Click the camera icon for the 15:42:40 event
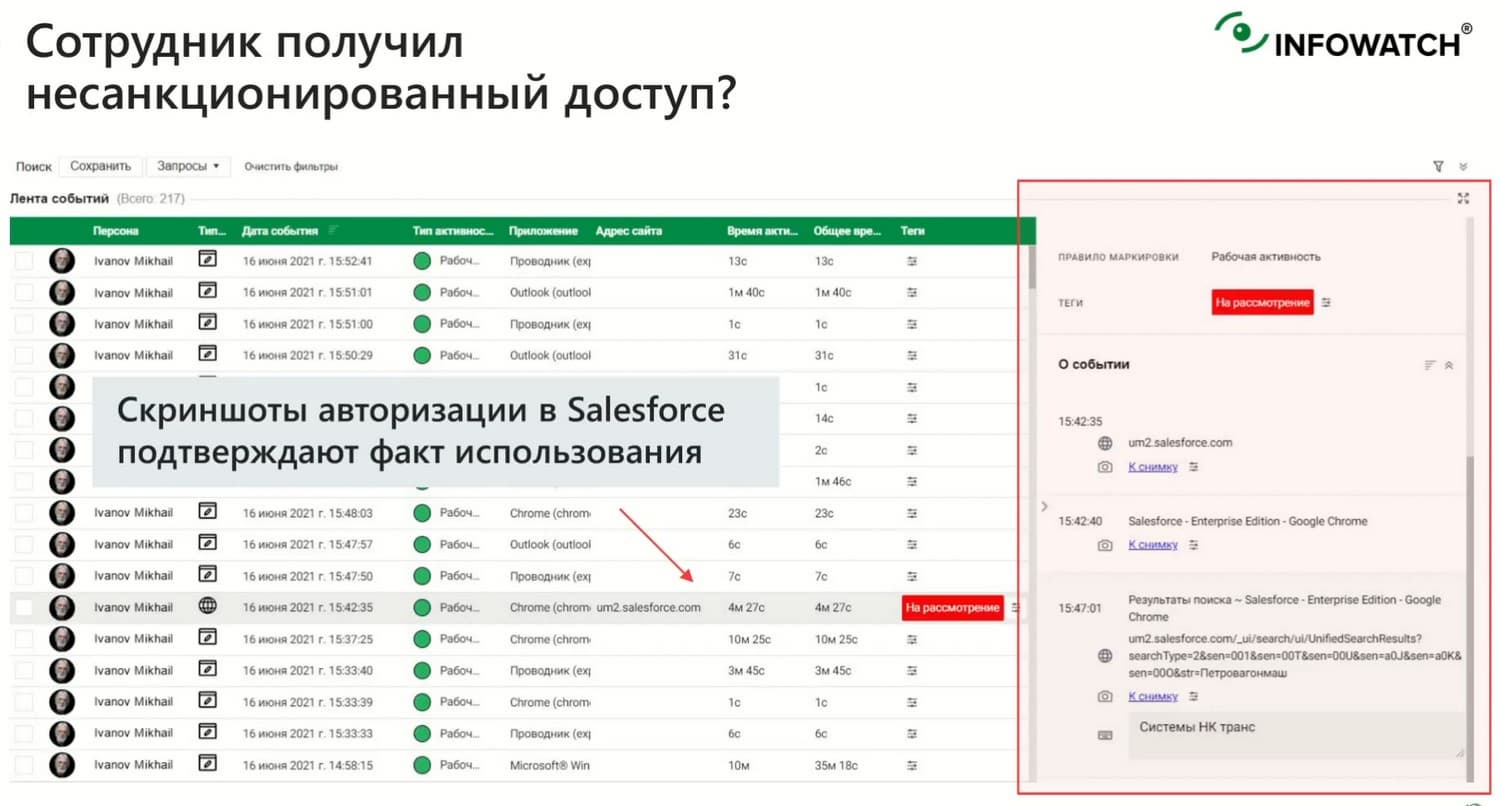 [1105, 545]
